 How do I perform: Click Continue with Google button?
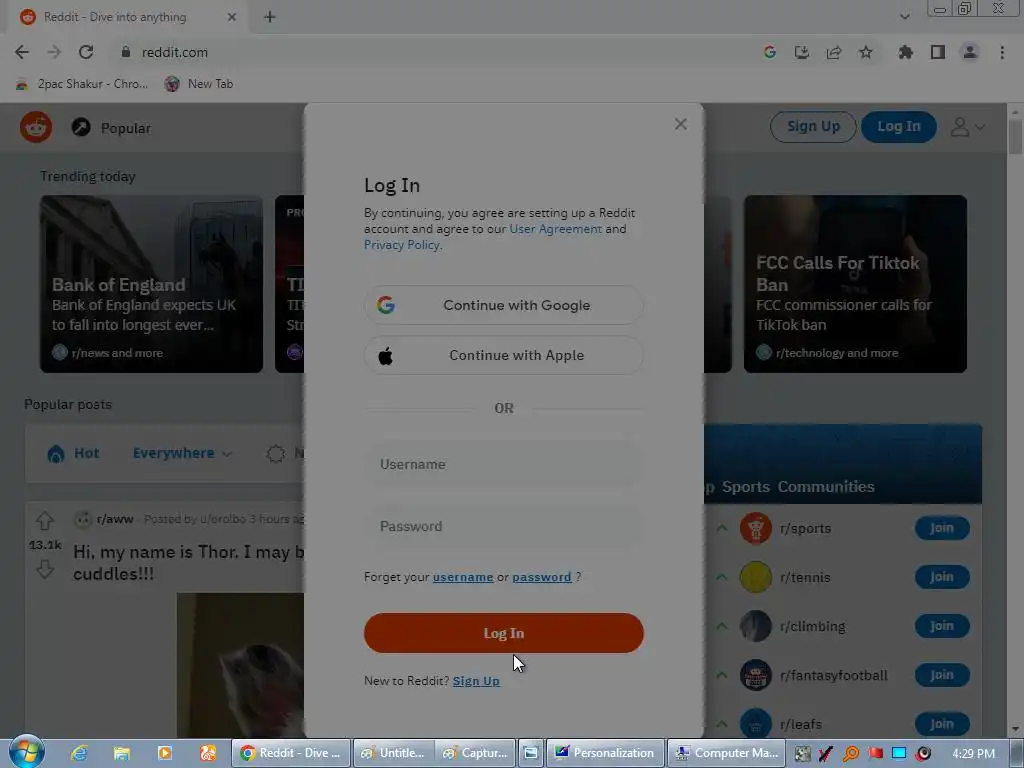pos(504,305)
